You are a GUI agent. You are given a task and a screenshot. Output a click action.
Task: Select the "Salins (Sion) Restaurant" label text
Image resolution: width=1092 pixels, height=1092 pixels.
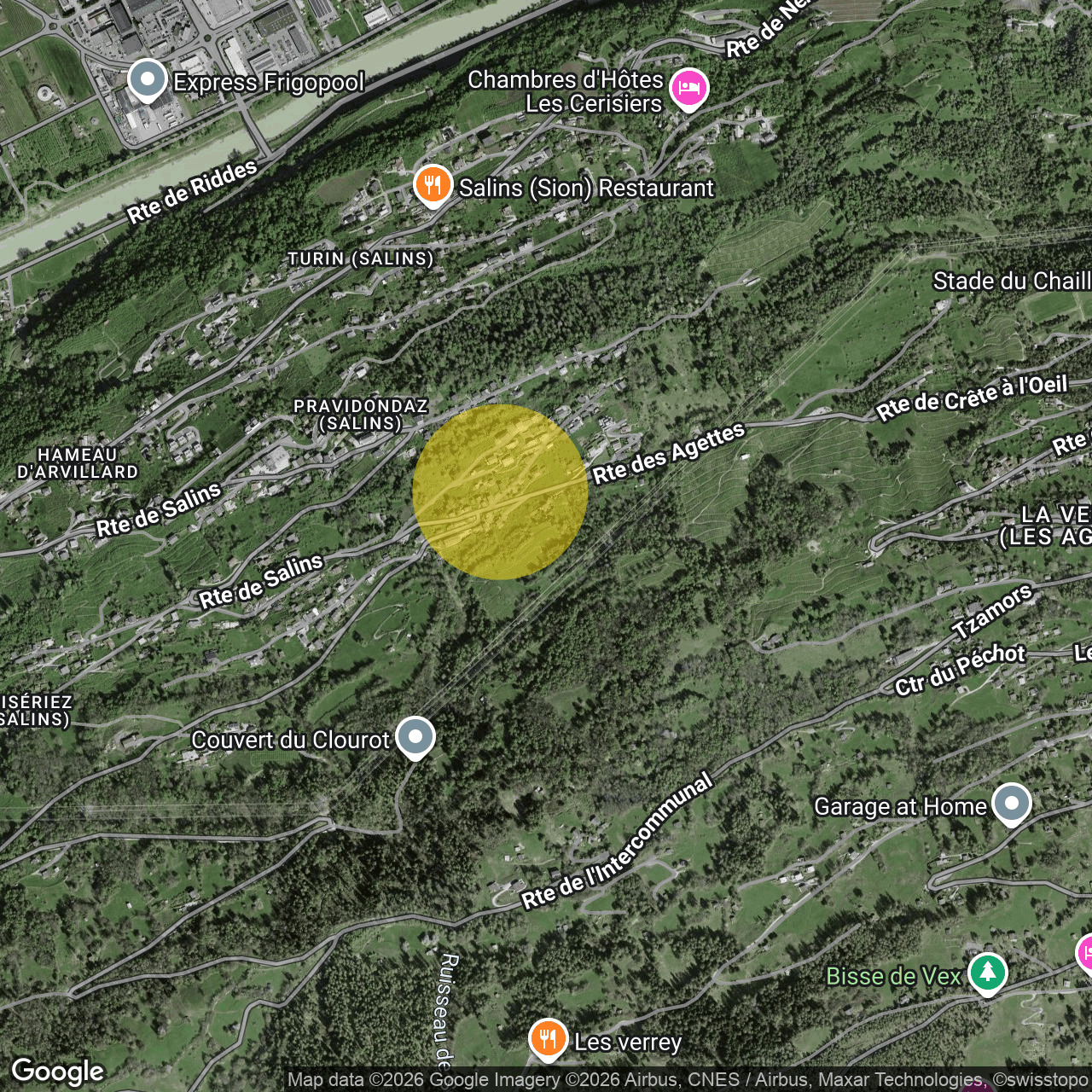pos(586,188)
